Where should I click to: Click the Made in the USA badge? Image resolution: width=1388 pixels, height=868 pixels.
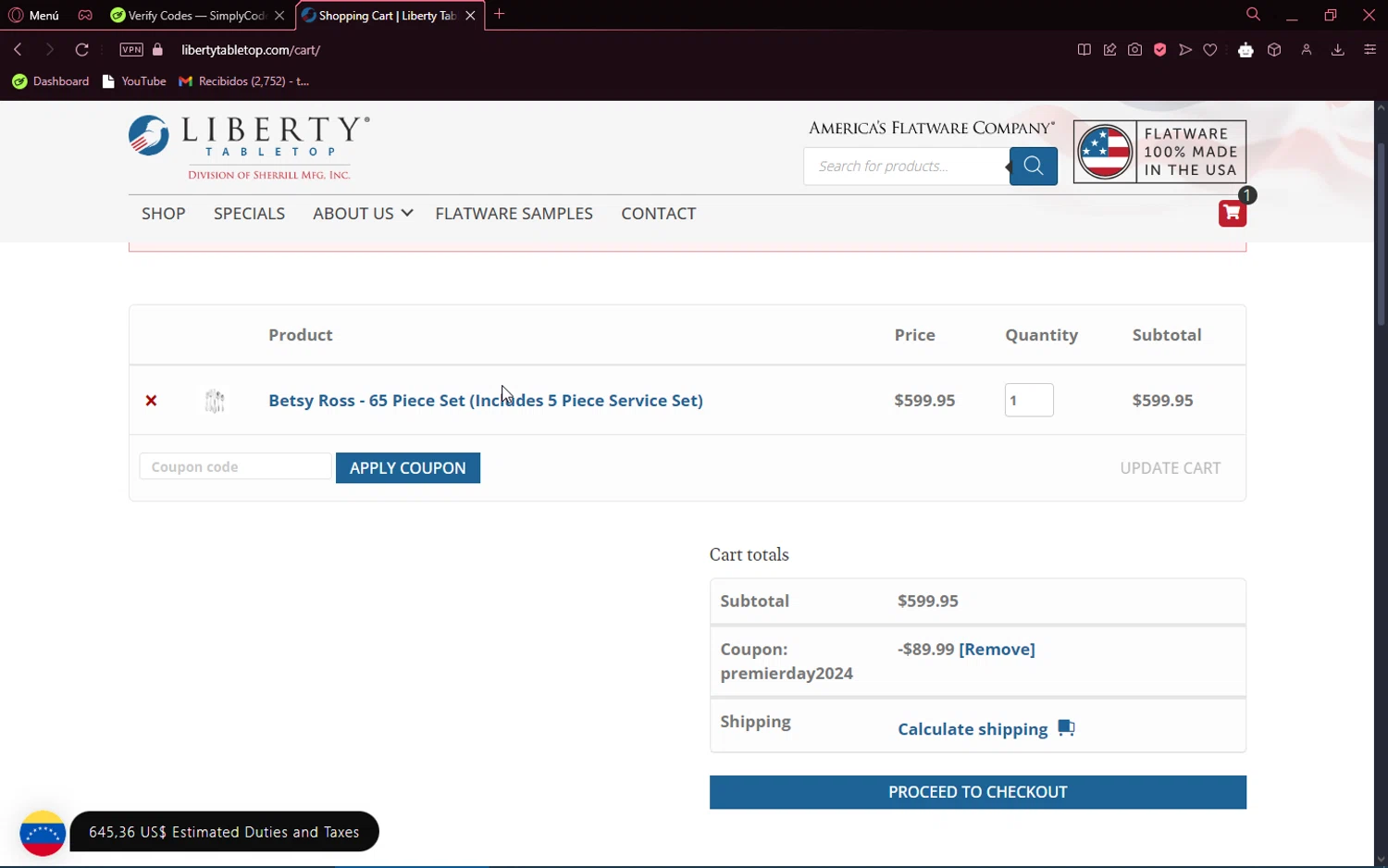[1159, 152]
